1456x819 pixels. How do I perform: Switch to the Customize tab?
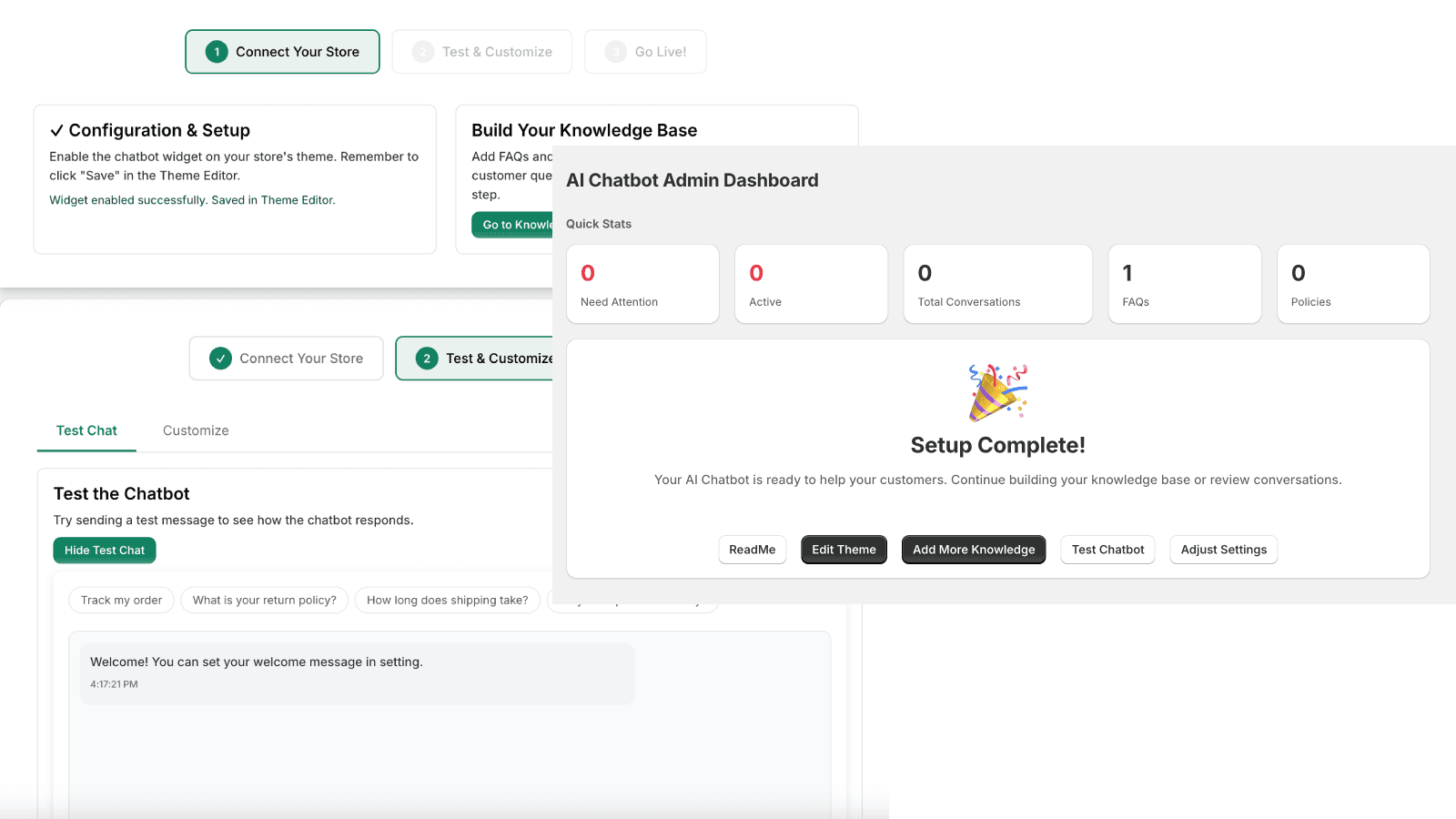tap(195, 430)
